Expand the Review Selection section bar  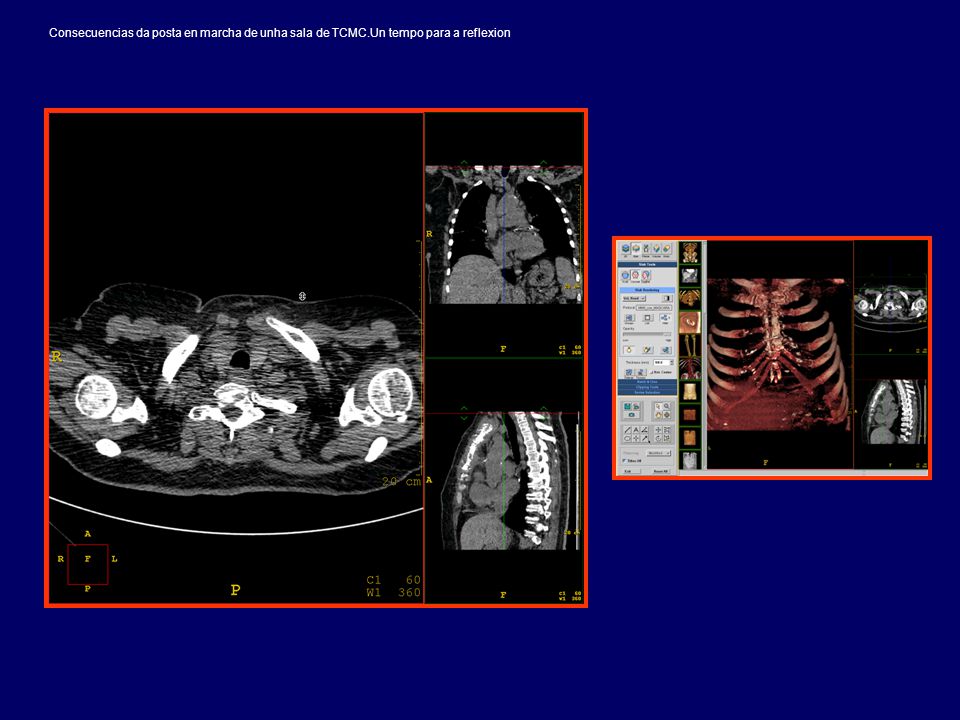point(647,392)
